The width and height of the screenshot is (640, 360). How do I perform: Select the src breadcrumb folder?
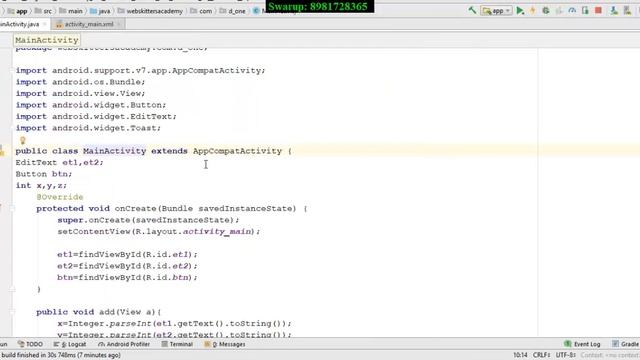(x=43, y=11)
